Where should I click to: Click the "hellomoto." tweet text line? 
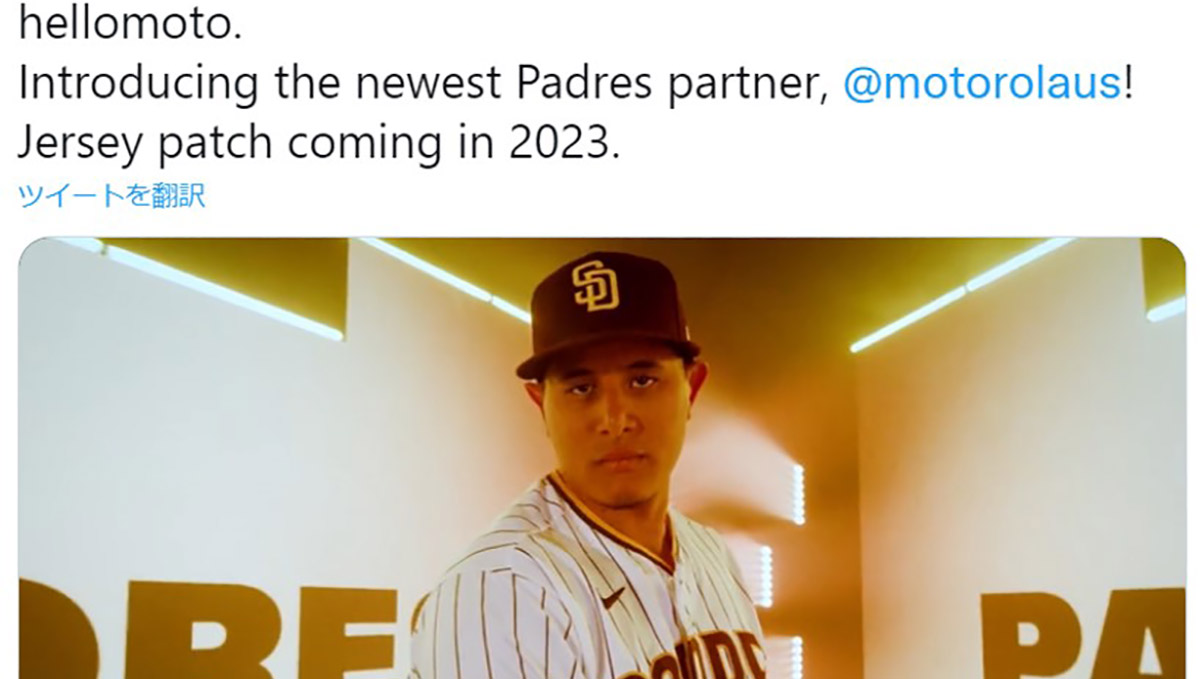pos(130,24)
